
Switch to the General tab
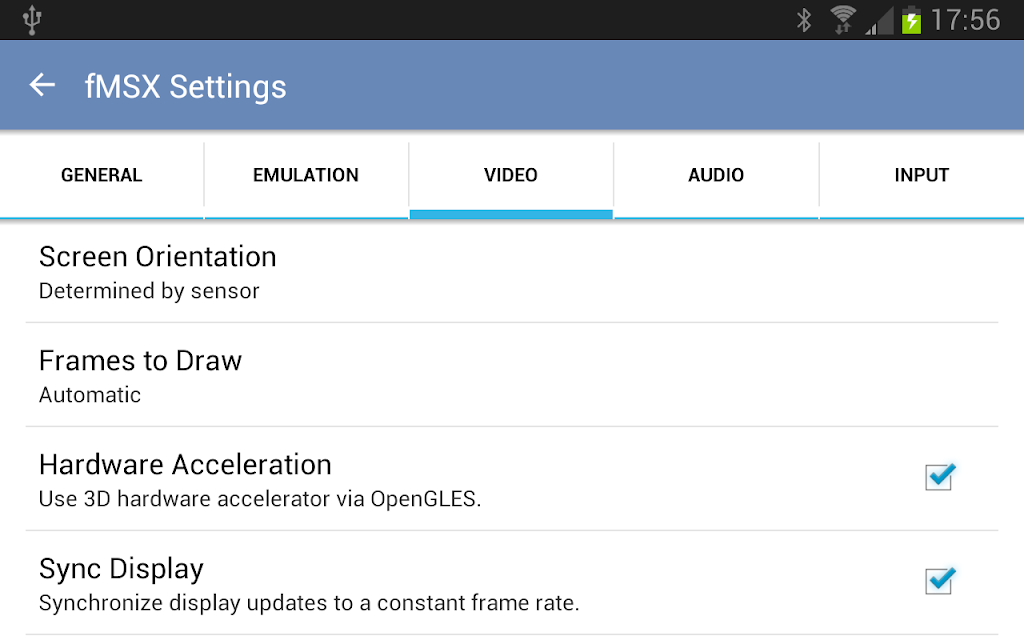[x=102, y=175]
